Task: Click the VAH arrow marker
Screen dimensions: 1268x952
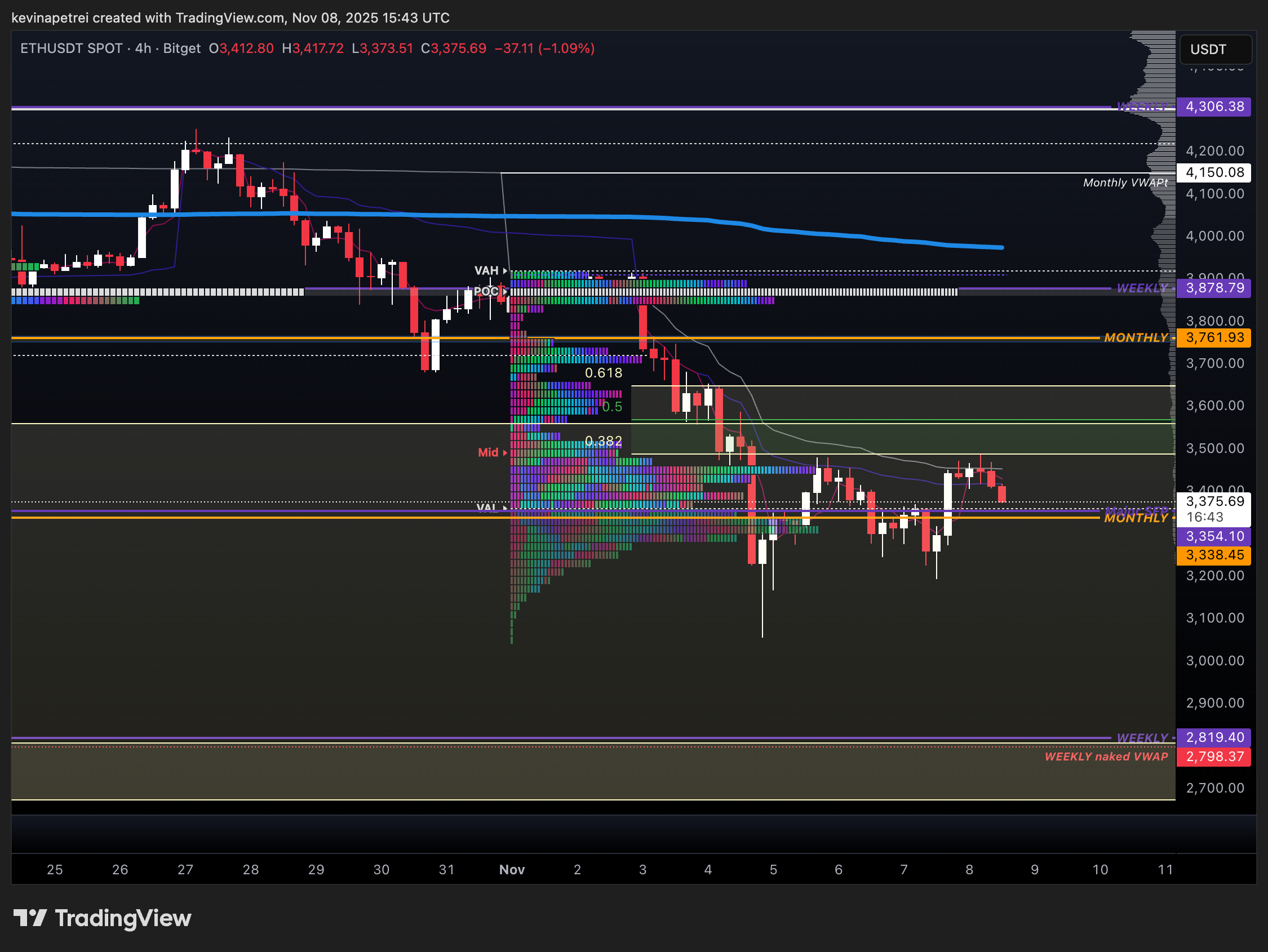Action: point(504,270)
